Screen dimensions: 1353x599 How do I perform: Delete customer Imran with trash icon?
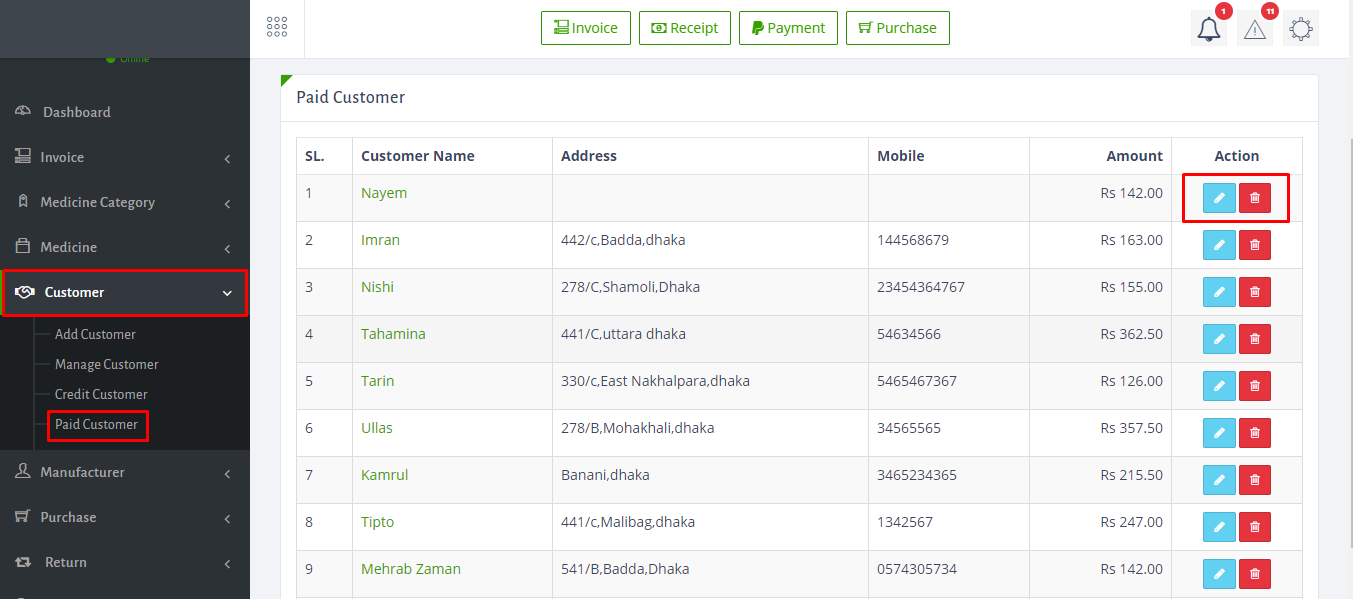1255,245
